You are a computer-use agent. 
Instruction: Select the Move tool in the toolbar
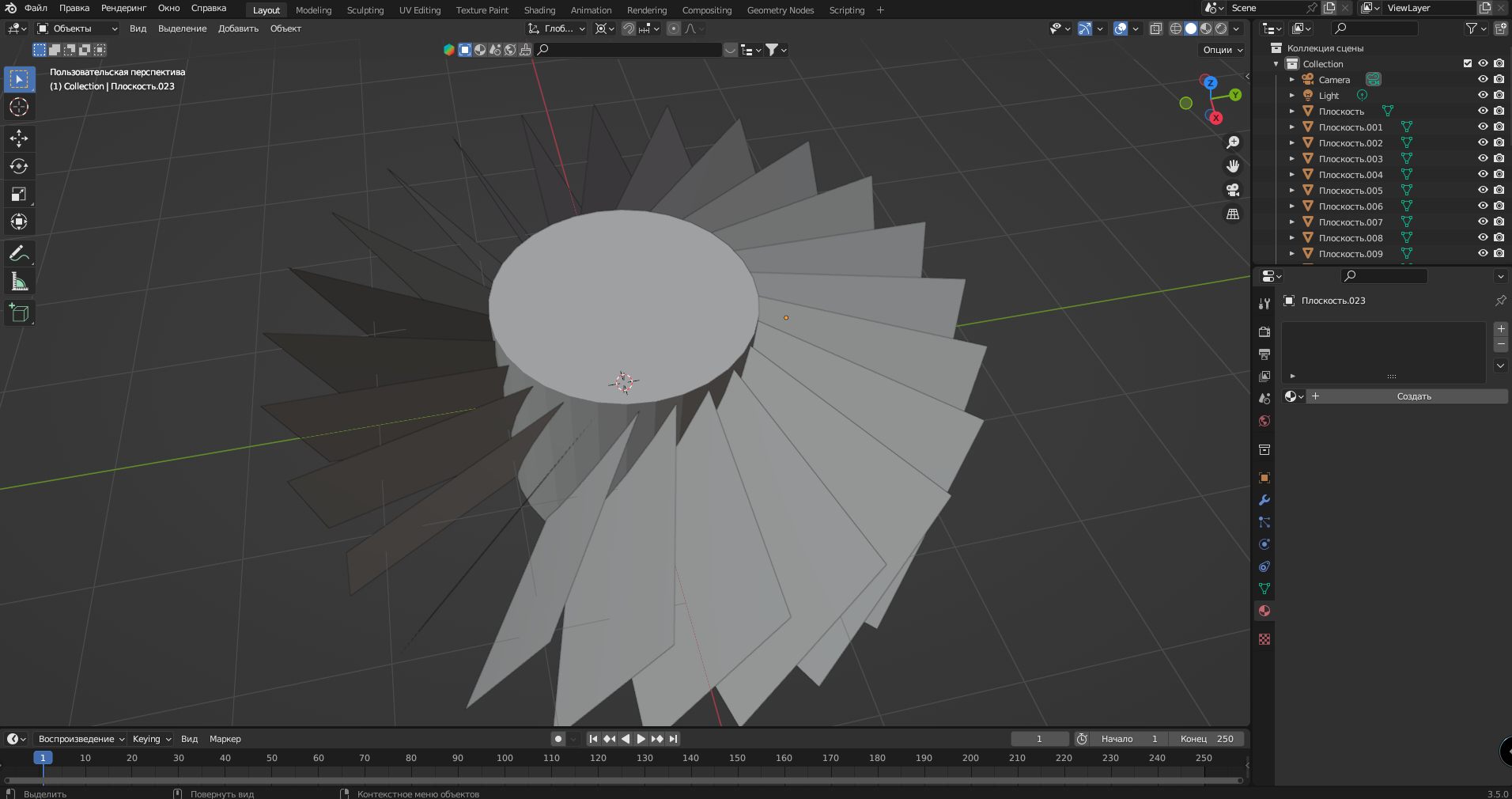(19, 138)
